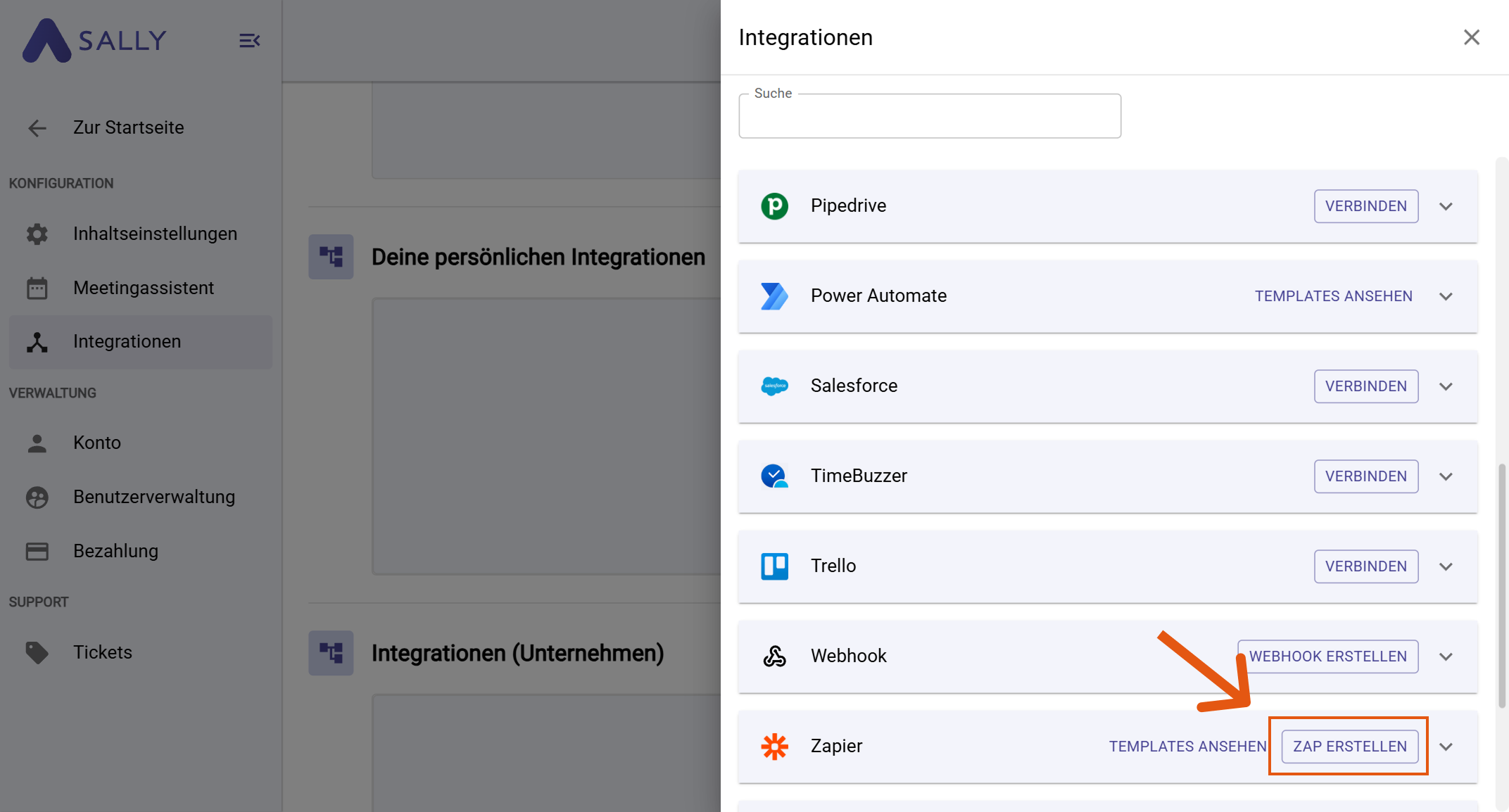Open Benutzerverwaltung in the sidebar
This screenshot has width=1509, height=812.
click(140, 497)
